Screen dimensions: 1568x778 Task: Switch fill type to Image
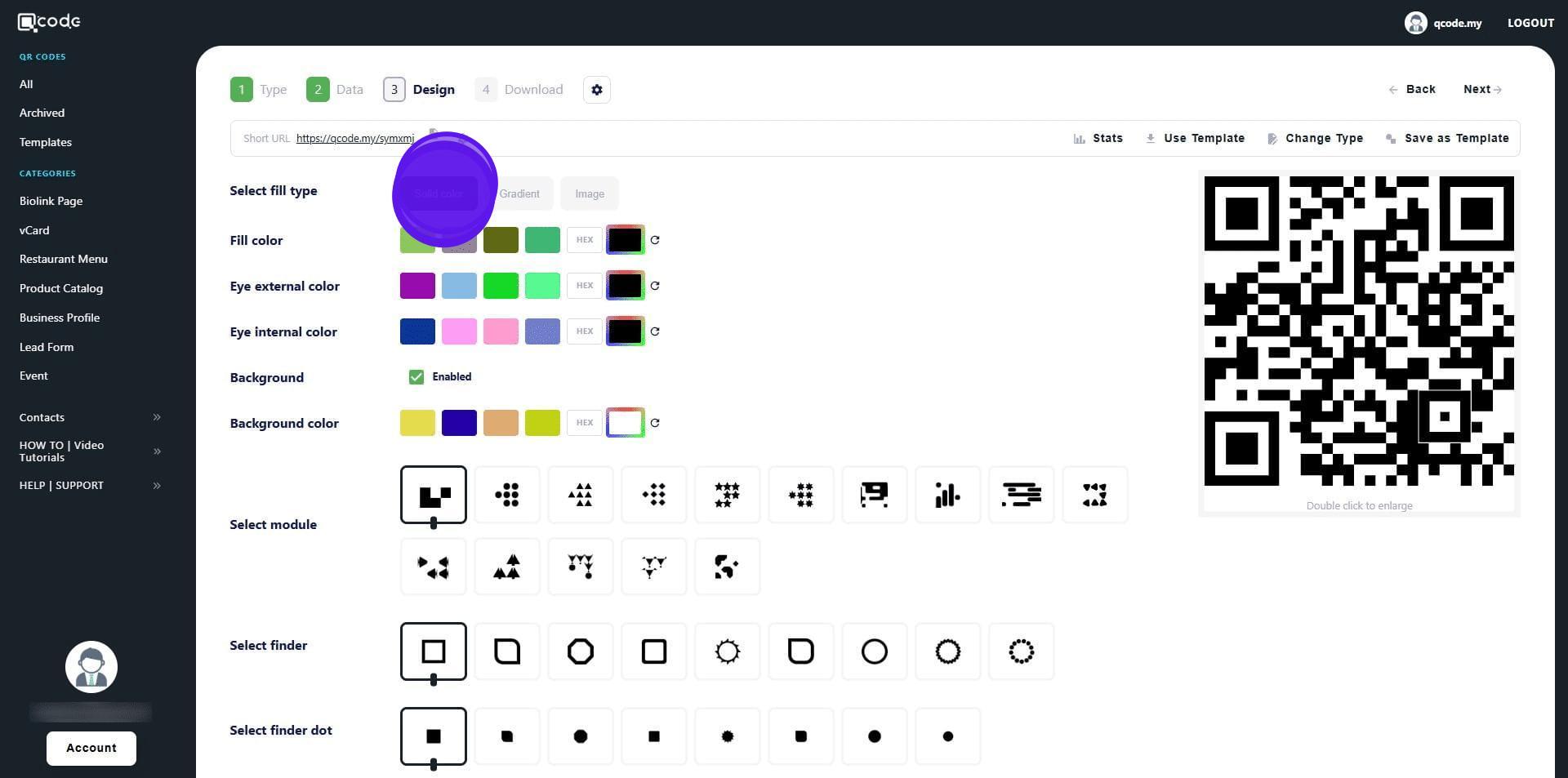point(589,193)
